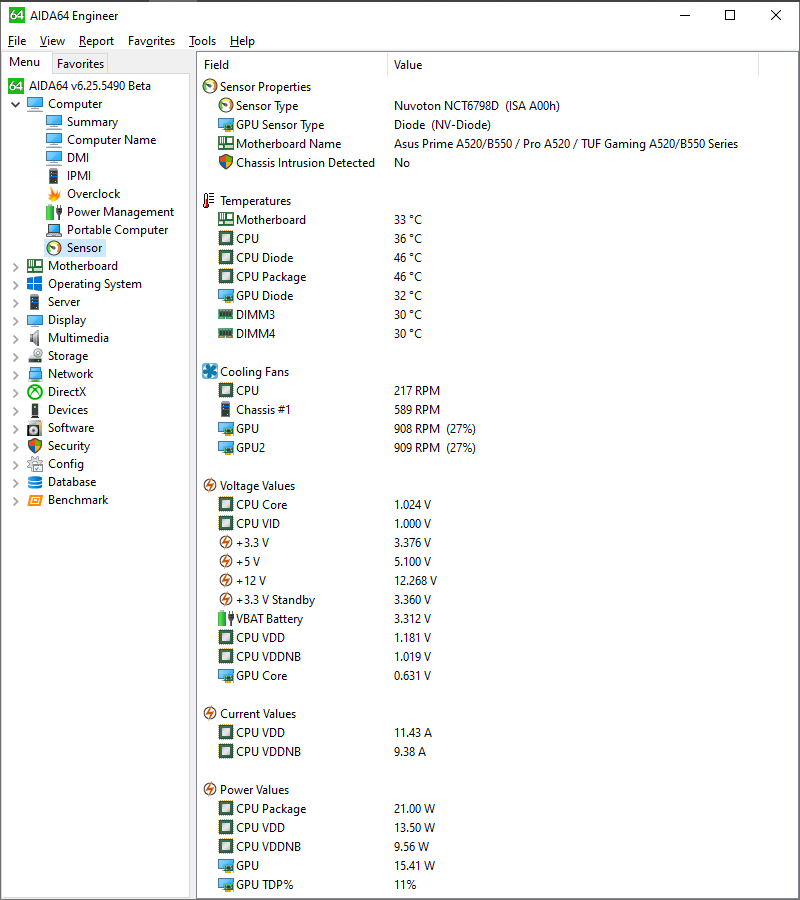Expand the Motherboard tree node
This screenshot has height=900, width=800.
(15, 267)
